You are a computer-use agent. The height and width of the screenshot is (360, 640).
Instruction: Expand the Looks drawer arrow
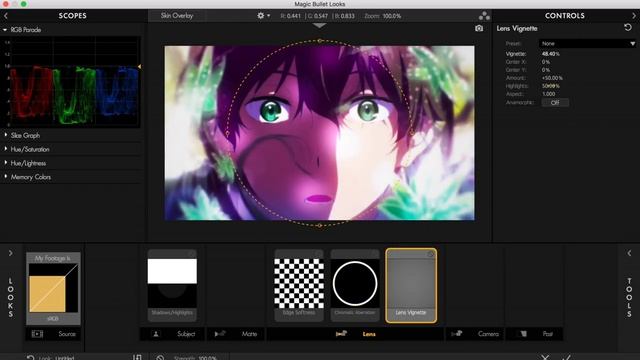(10, 253)
